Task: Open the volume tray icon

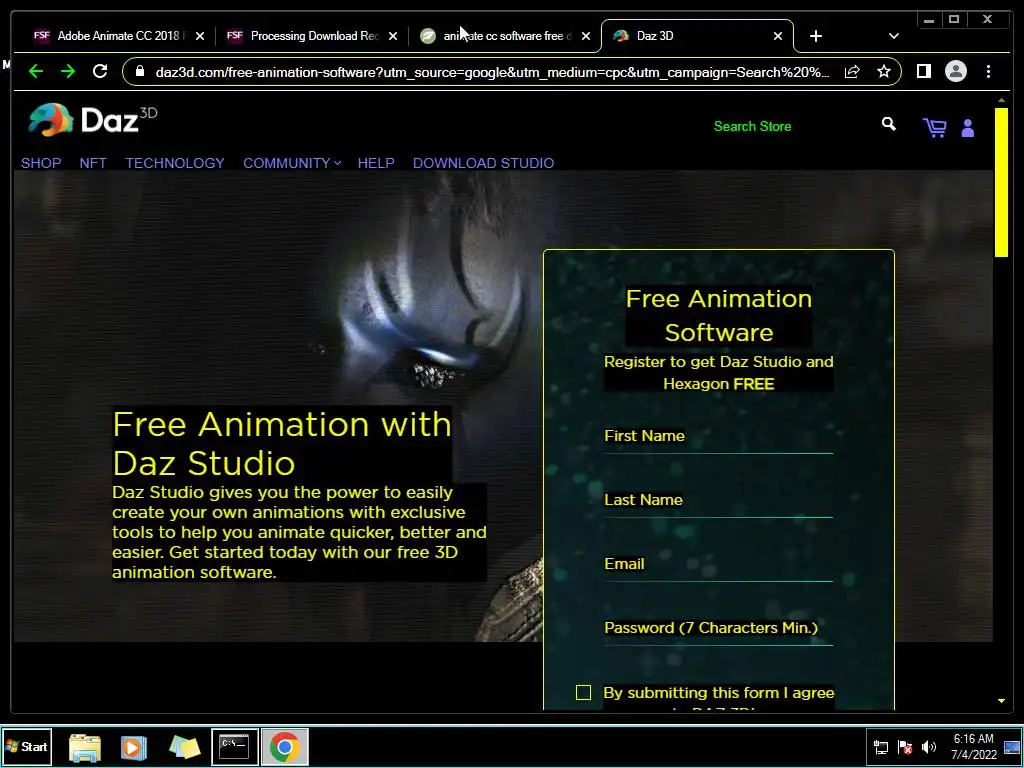Action: click(929, 747)
